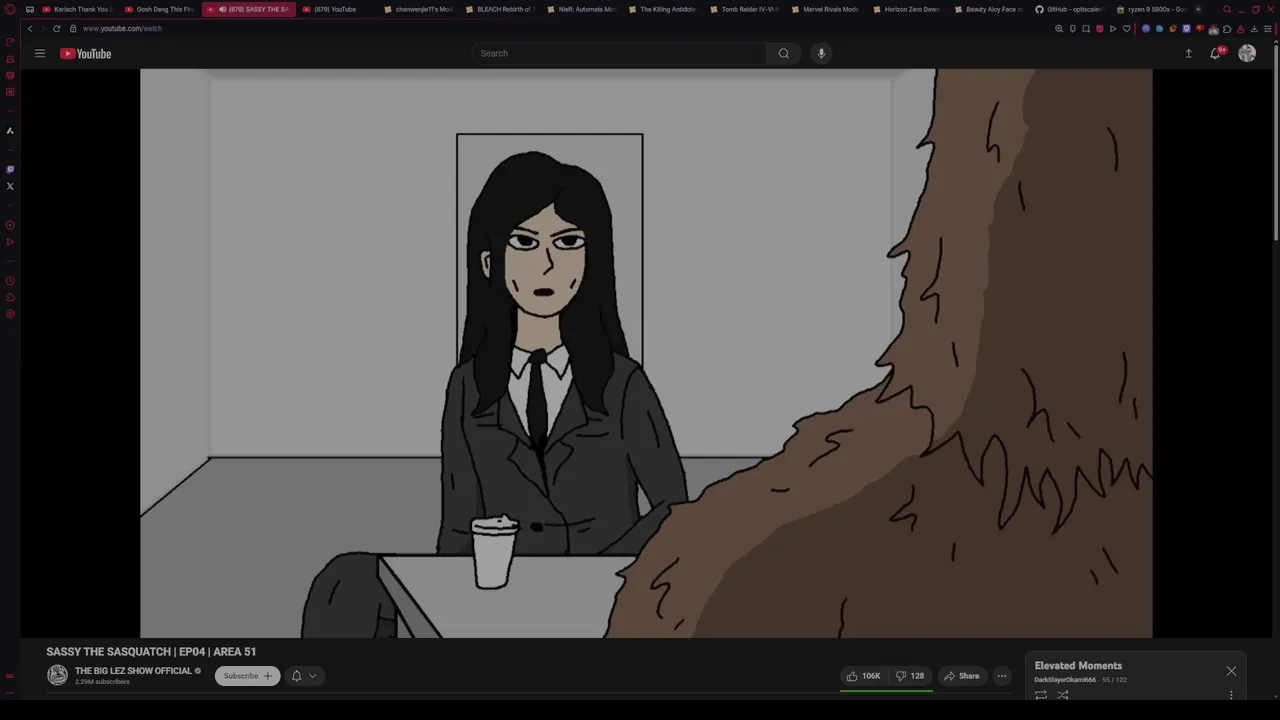The image size is (1280, 720).
Task: Toggle playlist loop in Elevated Moments
Action: pyautogui.click(x=1041, y=695)
